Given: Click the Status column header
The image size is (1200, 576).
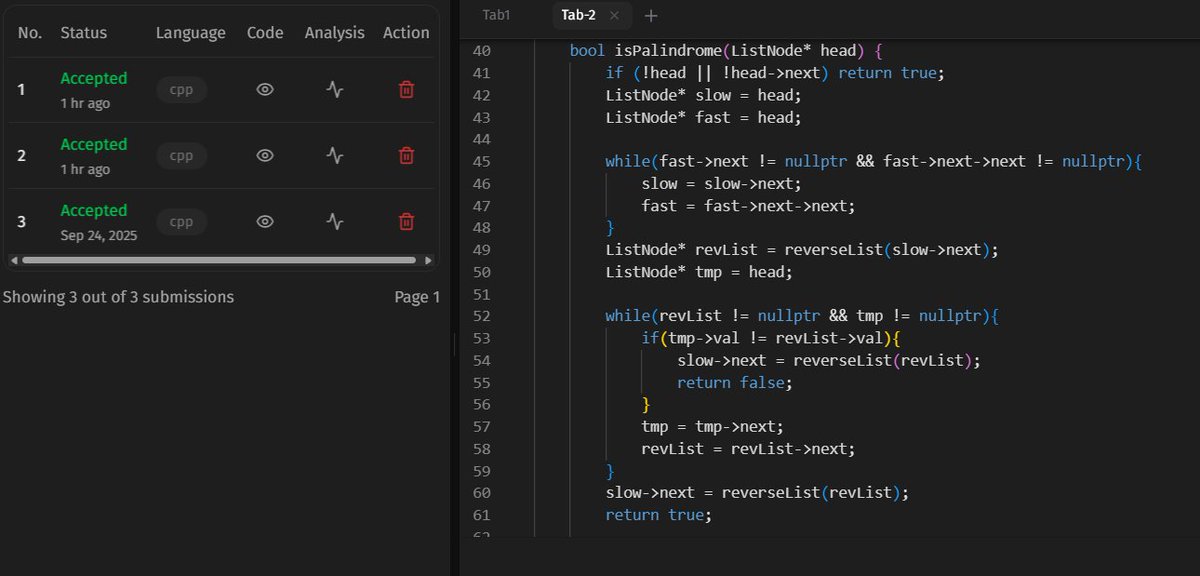Looking at the screenshot, I should pos(84,32).
